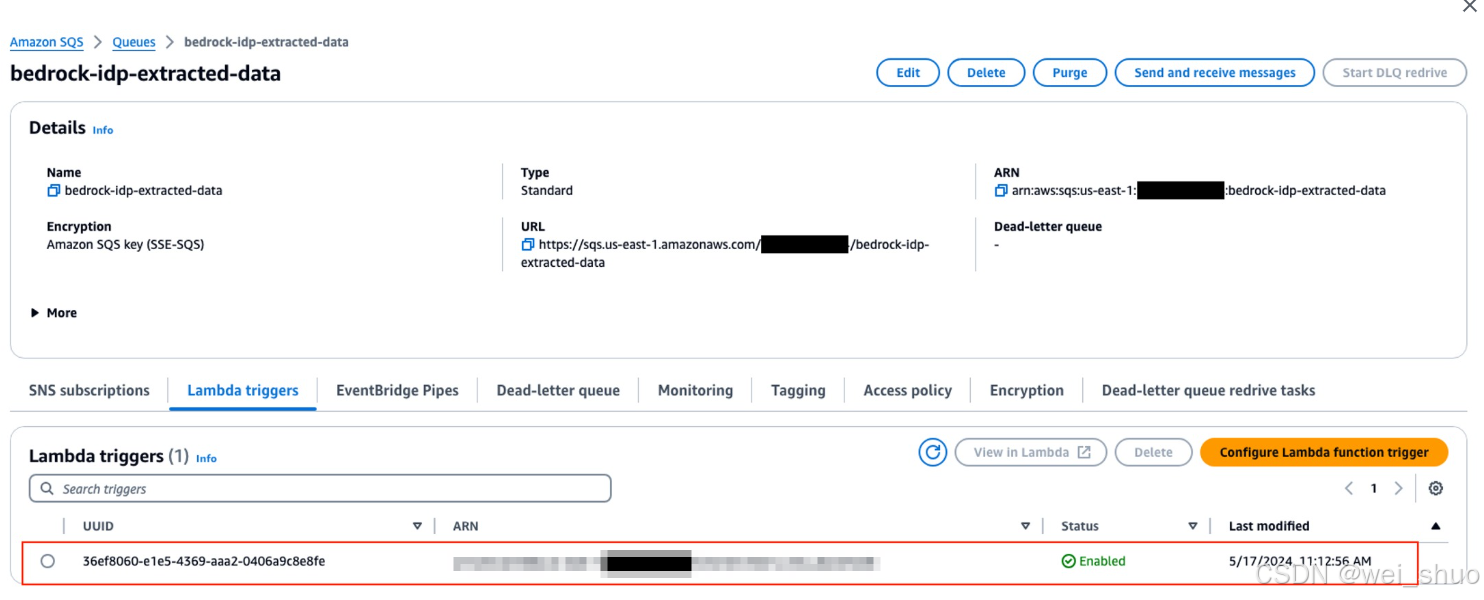Open the EventBridge Pipes tab
This screenshot has width=1484, height=600.
tap(397, 390)
